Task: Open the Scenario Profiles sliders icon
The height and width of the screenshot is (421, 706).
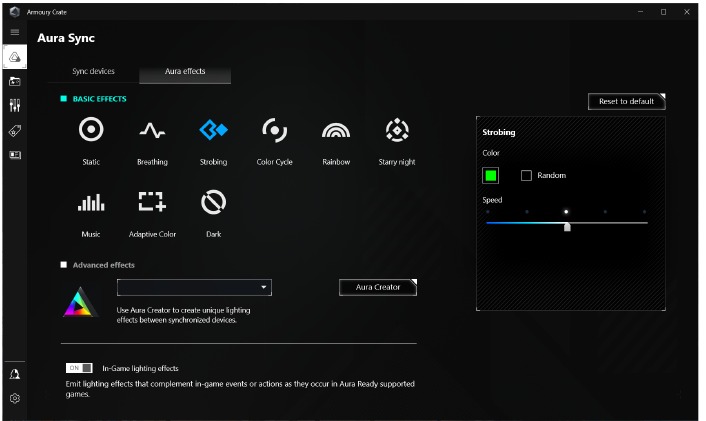Action: 15,105
